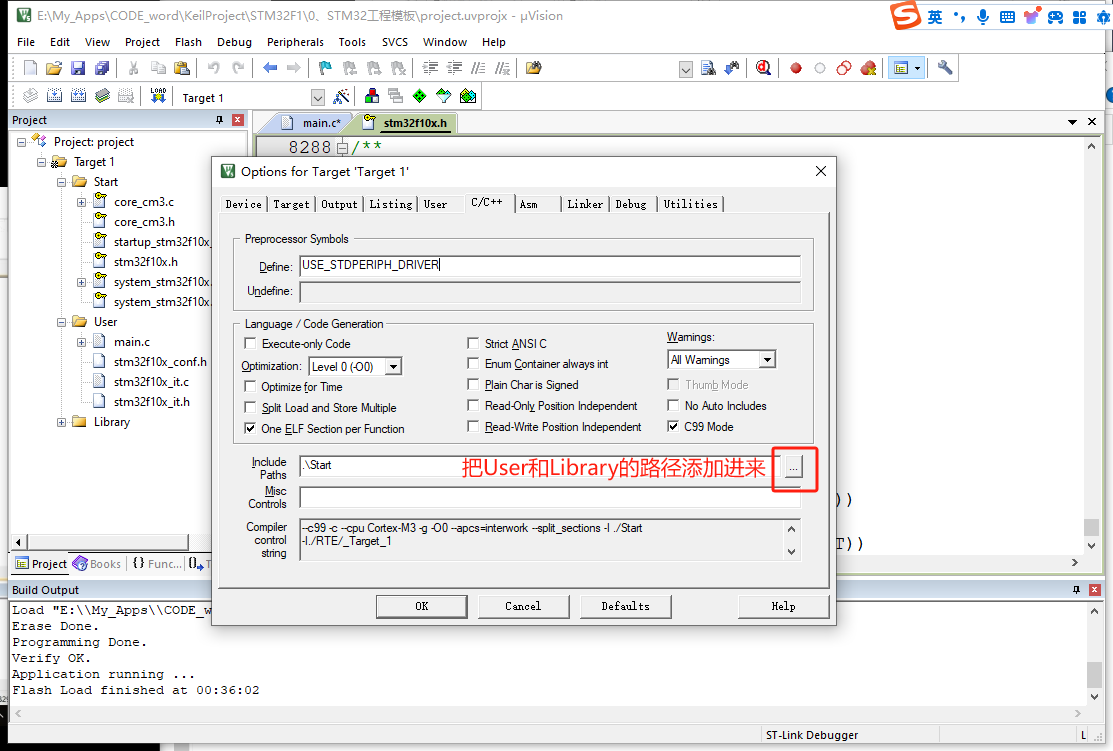Click the Cancel button

523,606
